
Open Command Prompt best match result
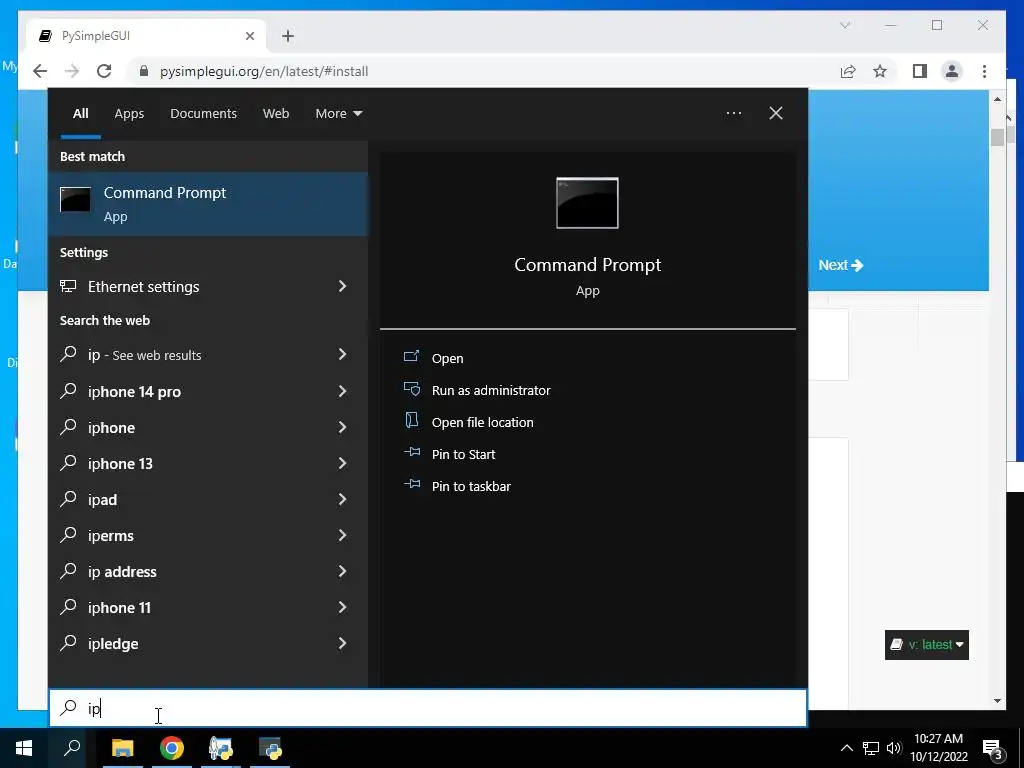[x=208, y=204]
